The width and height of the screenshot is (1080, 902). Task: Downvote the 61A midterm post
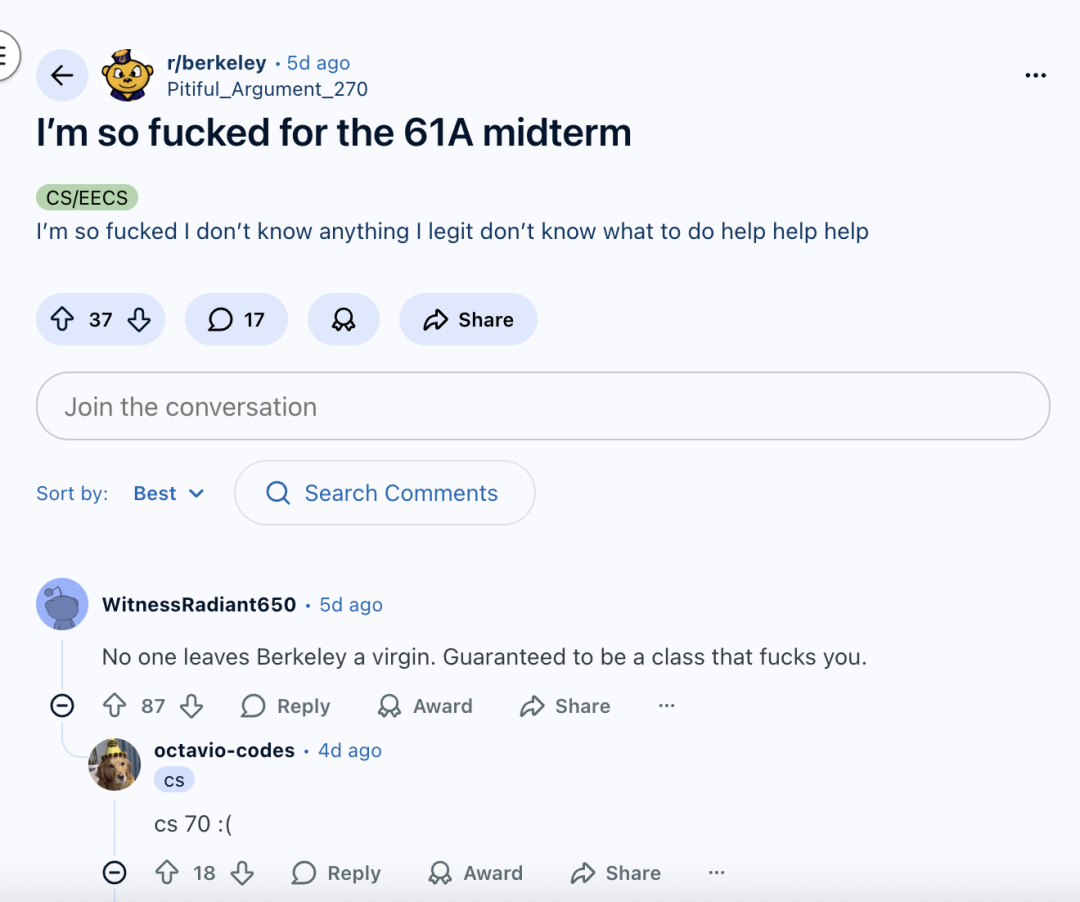click(139, 320)
